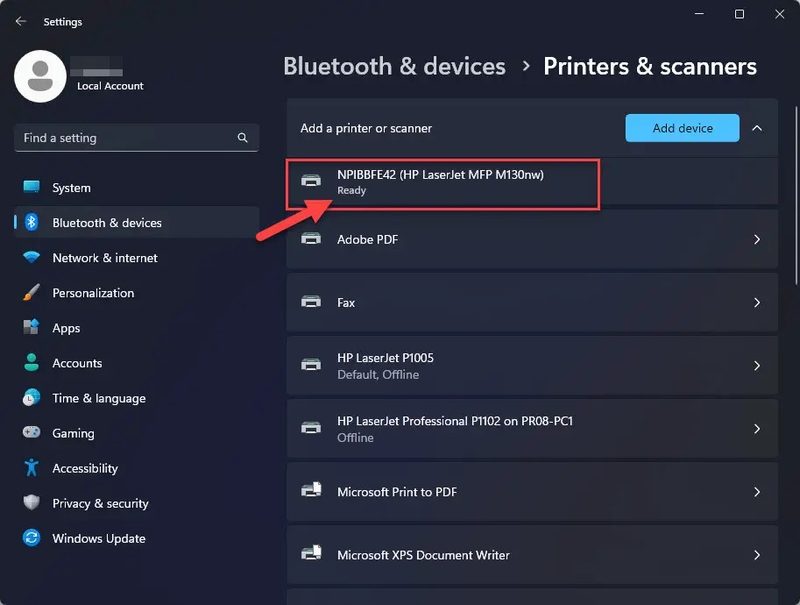Navigate to Bluetooth & devices breadcrumb
Screen dimensions: 800x605
click(x=394, y=67)
